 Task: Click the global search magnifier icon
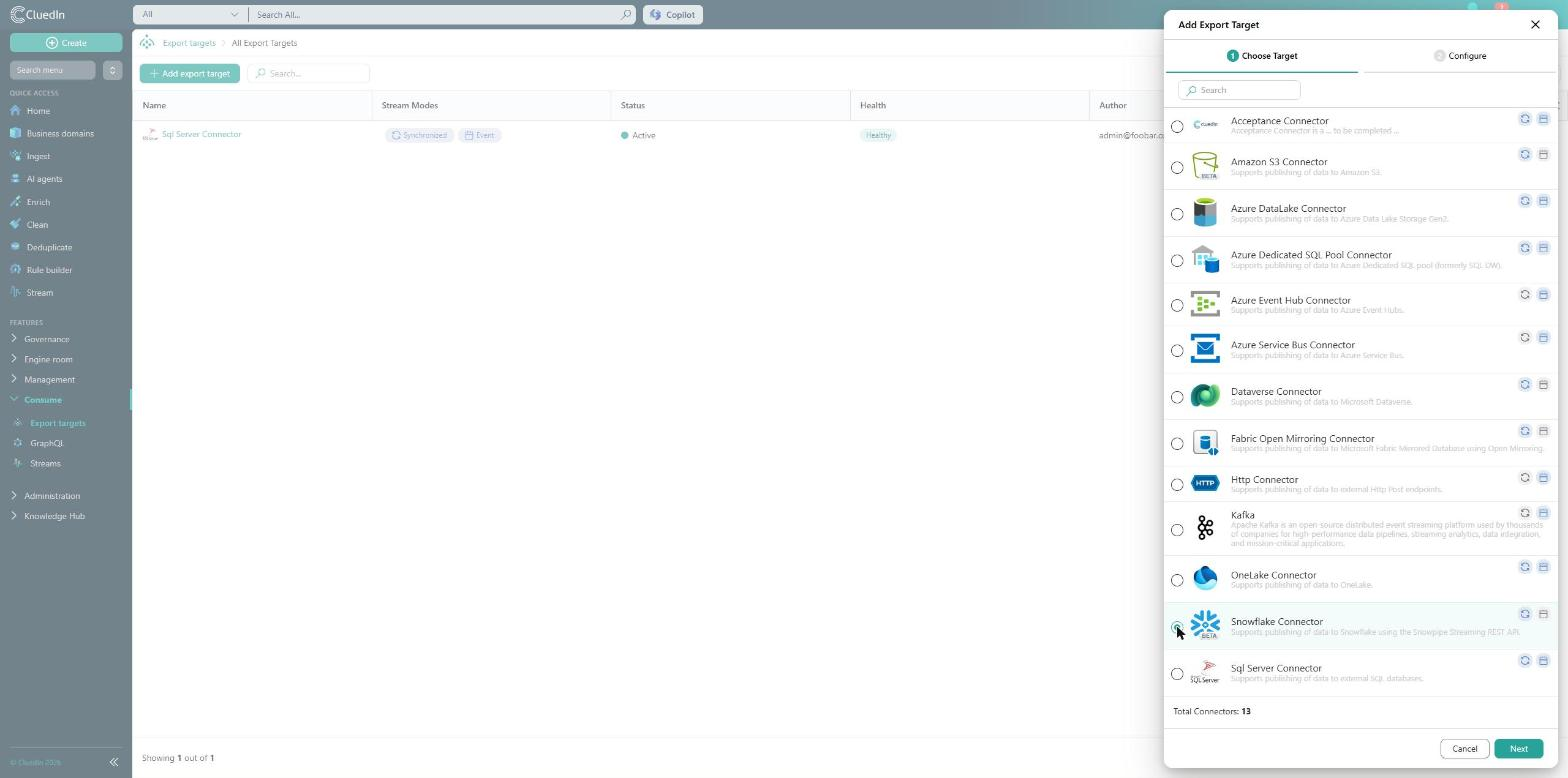[x=626, y=15]
